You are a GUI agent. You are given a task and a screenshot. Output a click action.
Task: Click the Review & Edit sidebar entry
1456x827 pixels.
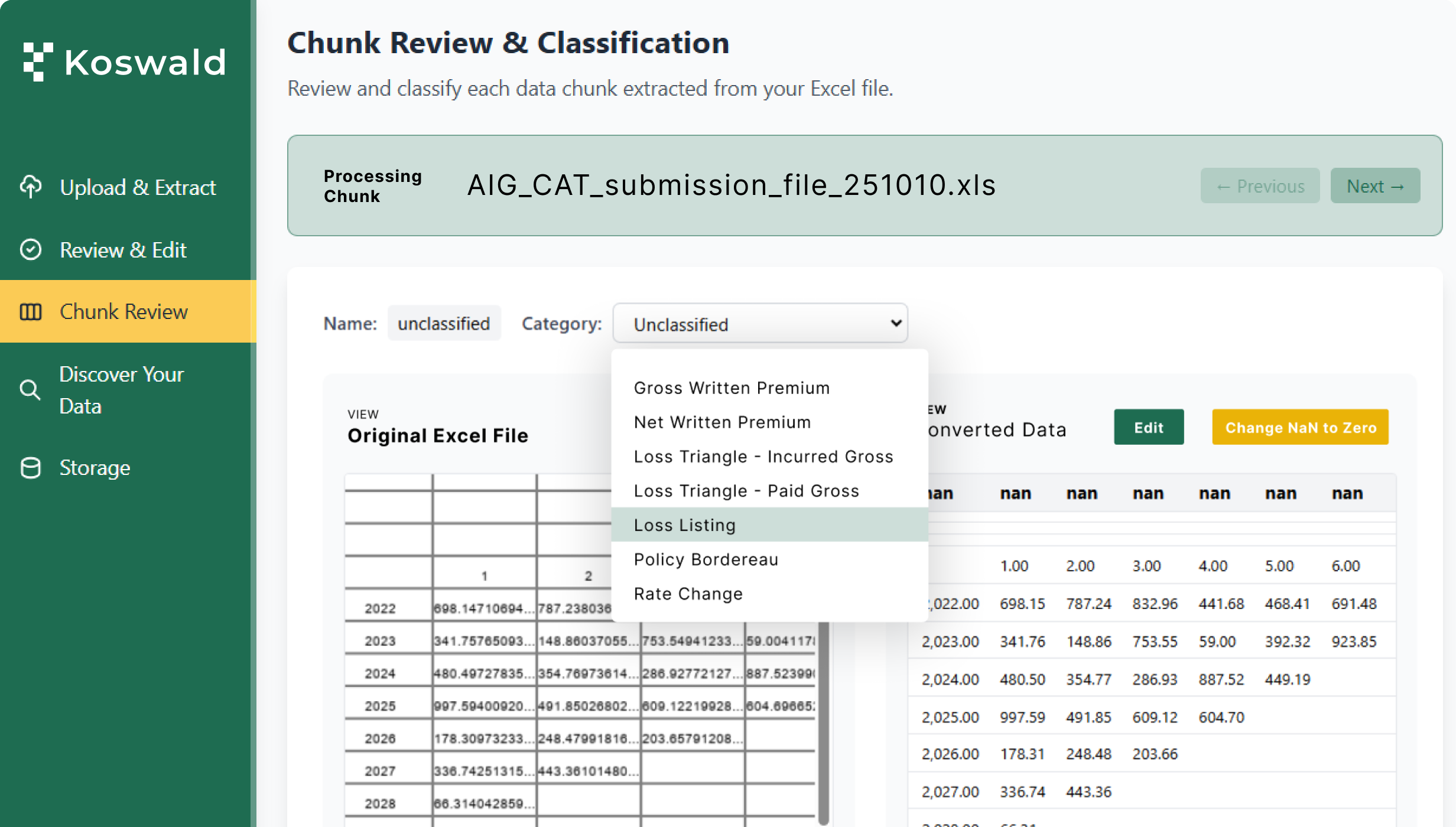click(x=123, y=249)
